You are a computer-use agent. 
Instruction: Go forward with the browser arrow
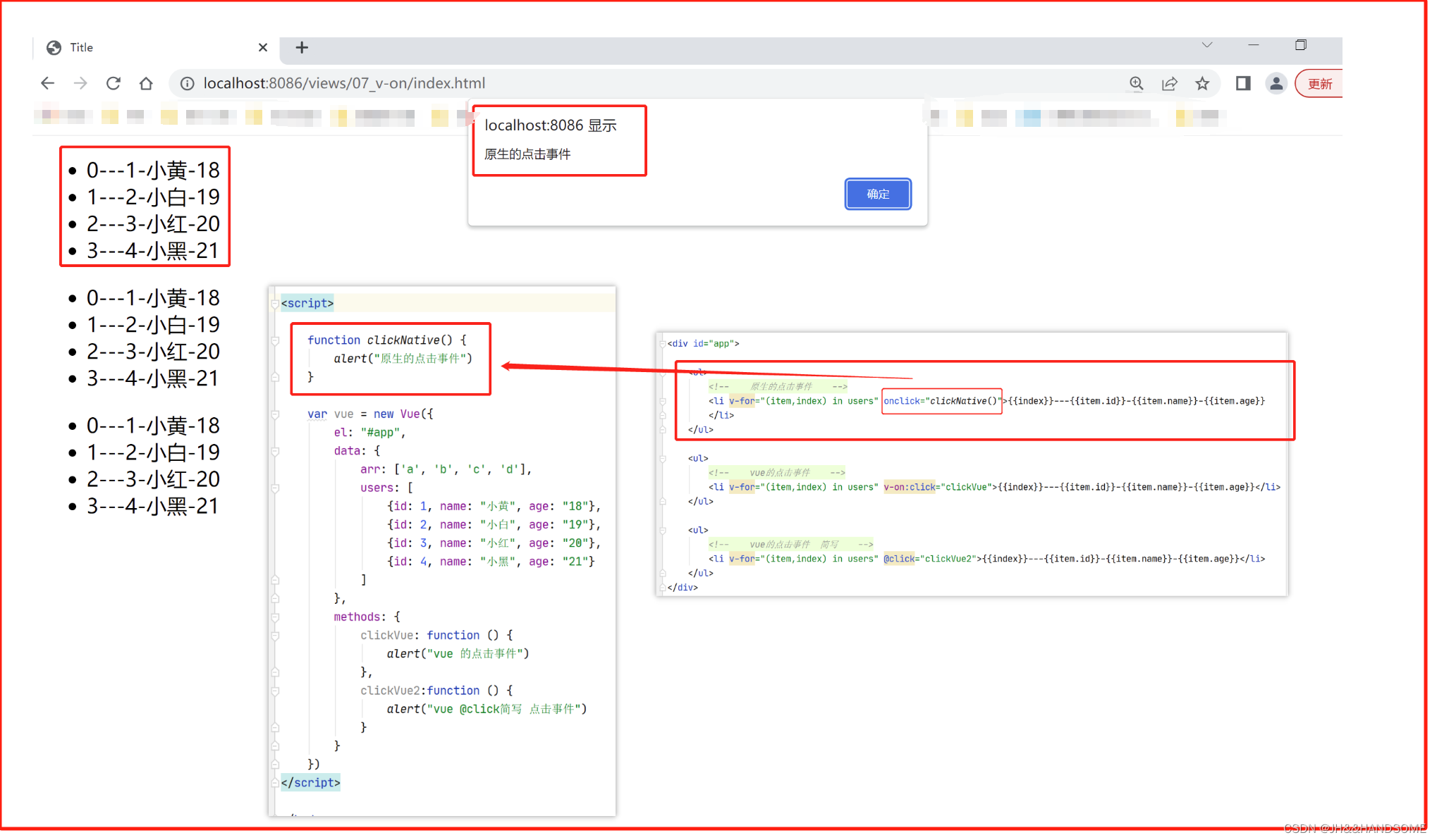(80, 83)
